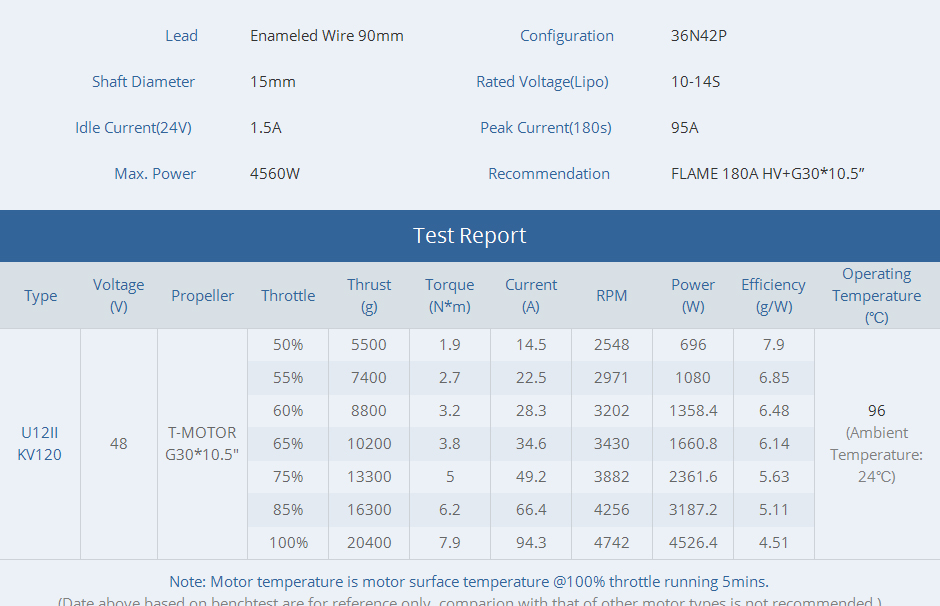Click the motor temperature note text
Screen dimensions: 940x606
click(469, 582)
